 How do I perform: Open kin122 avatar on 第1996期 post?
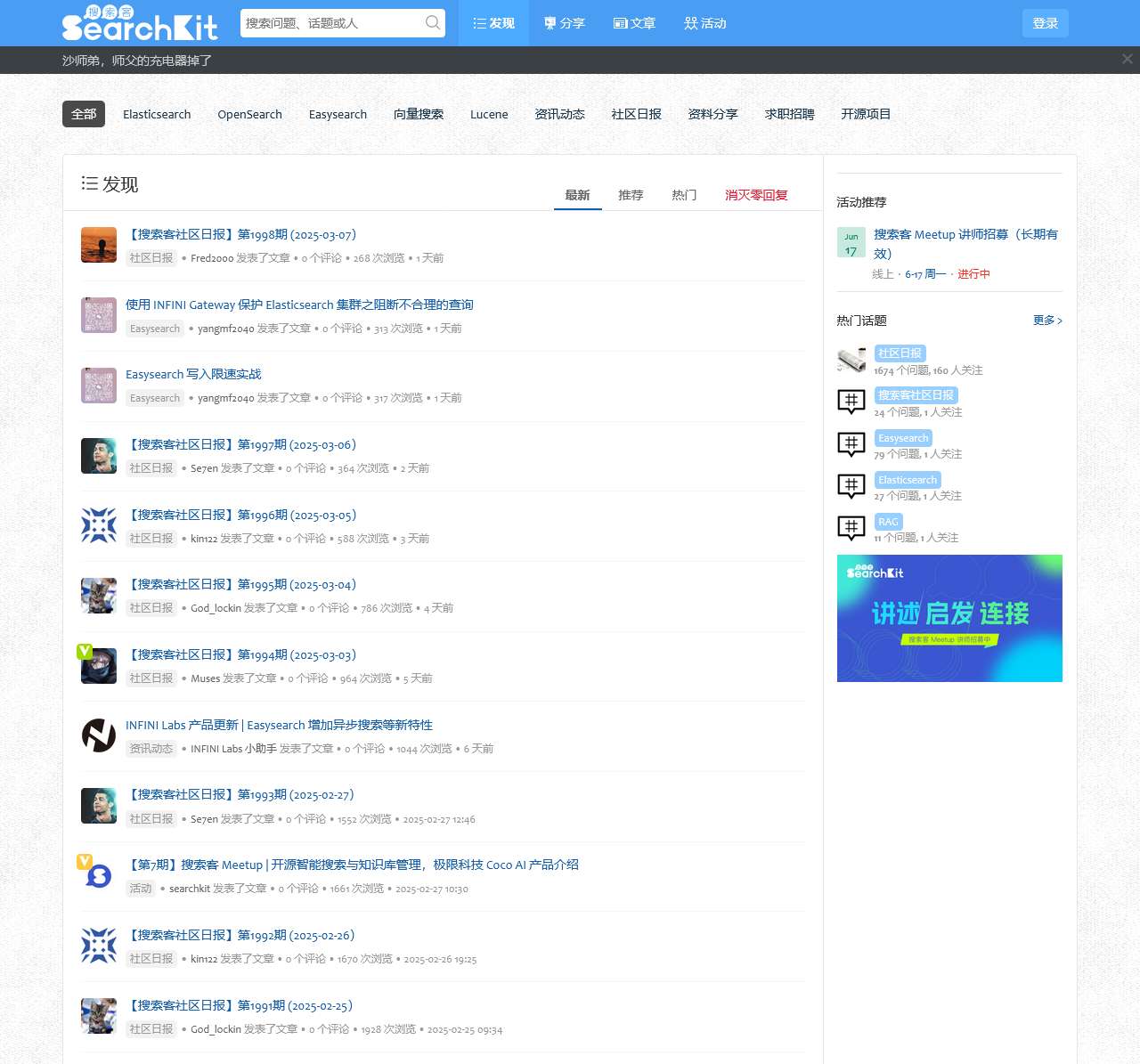[x=99, y=525]
